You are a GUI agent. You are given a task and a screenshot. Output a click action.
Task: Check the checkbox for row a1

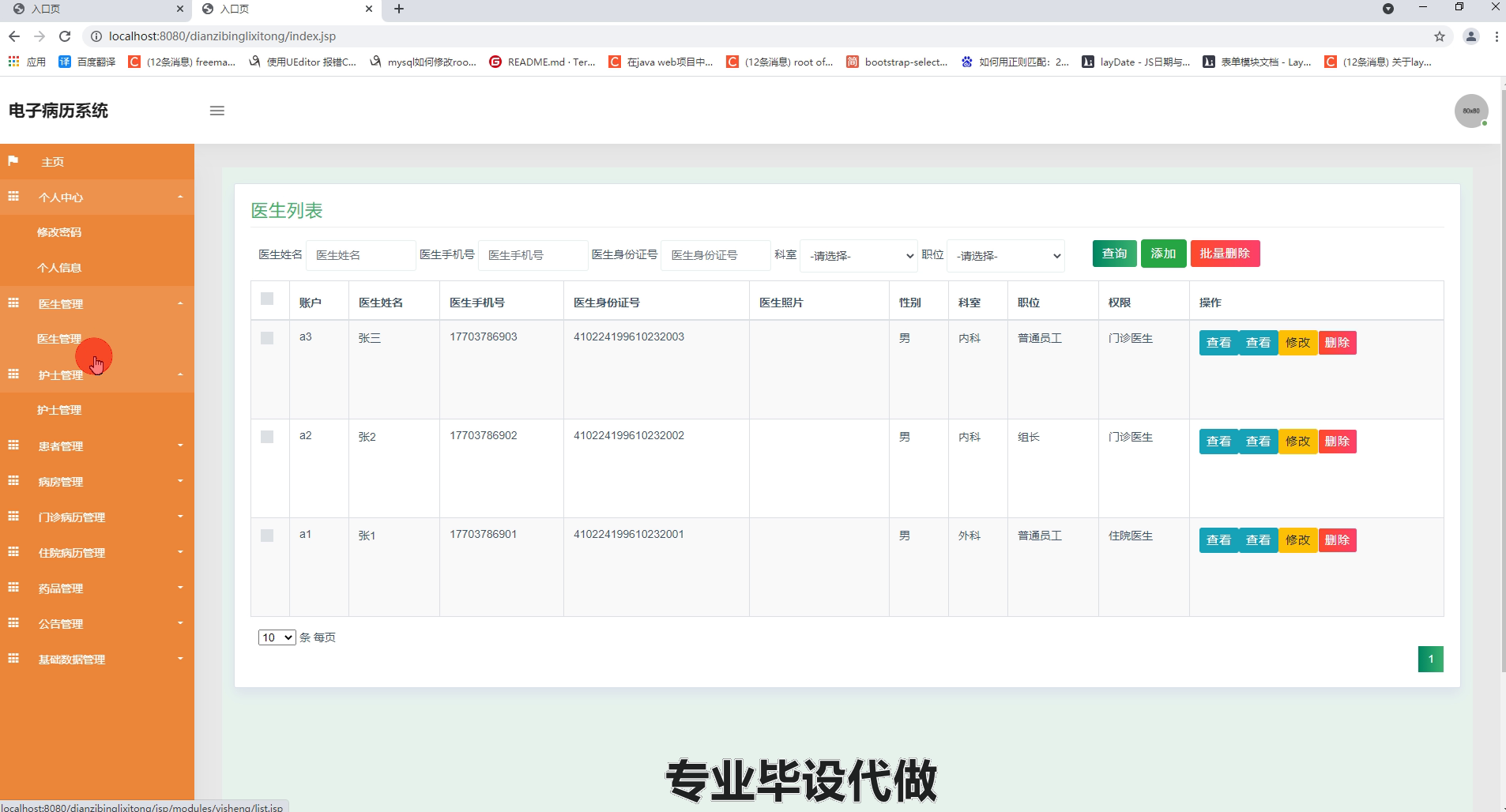point(267,536)
